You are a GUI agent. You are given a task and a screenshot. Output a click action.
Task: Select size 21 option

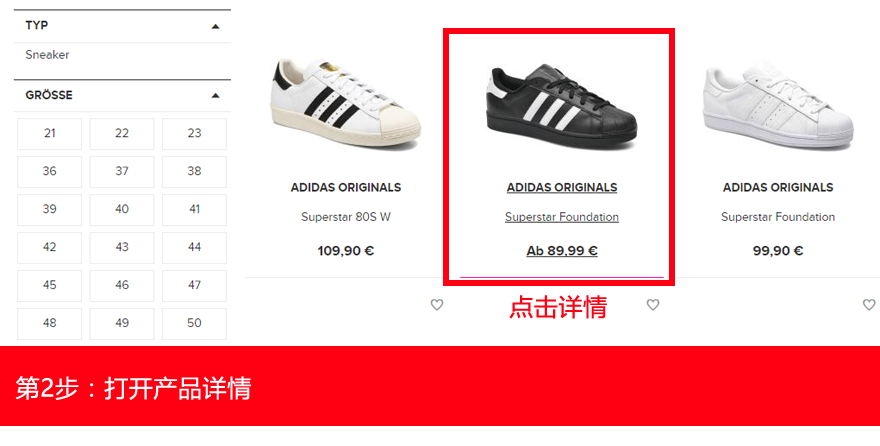(x=49, y=134)
